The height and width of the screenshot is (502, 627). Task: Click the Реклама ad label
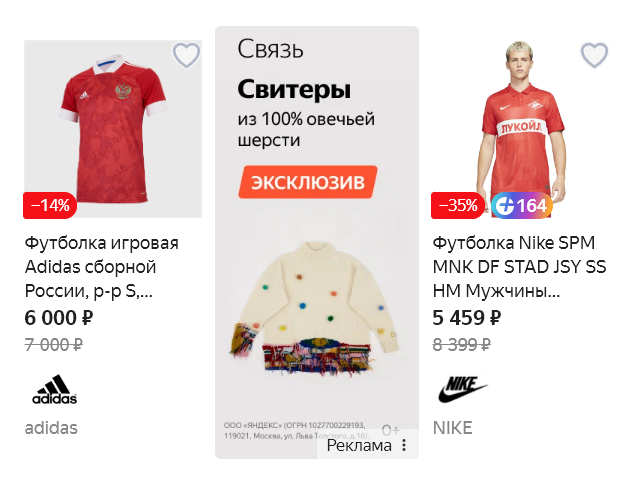[359, 445]
